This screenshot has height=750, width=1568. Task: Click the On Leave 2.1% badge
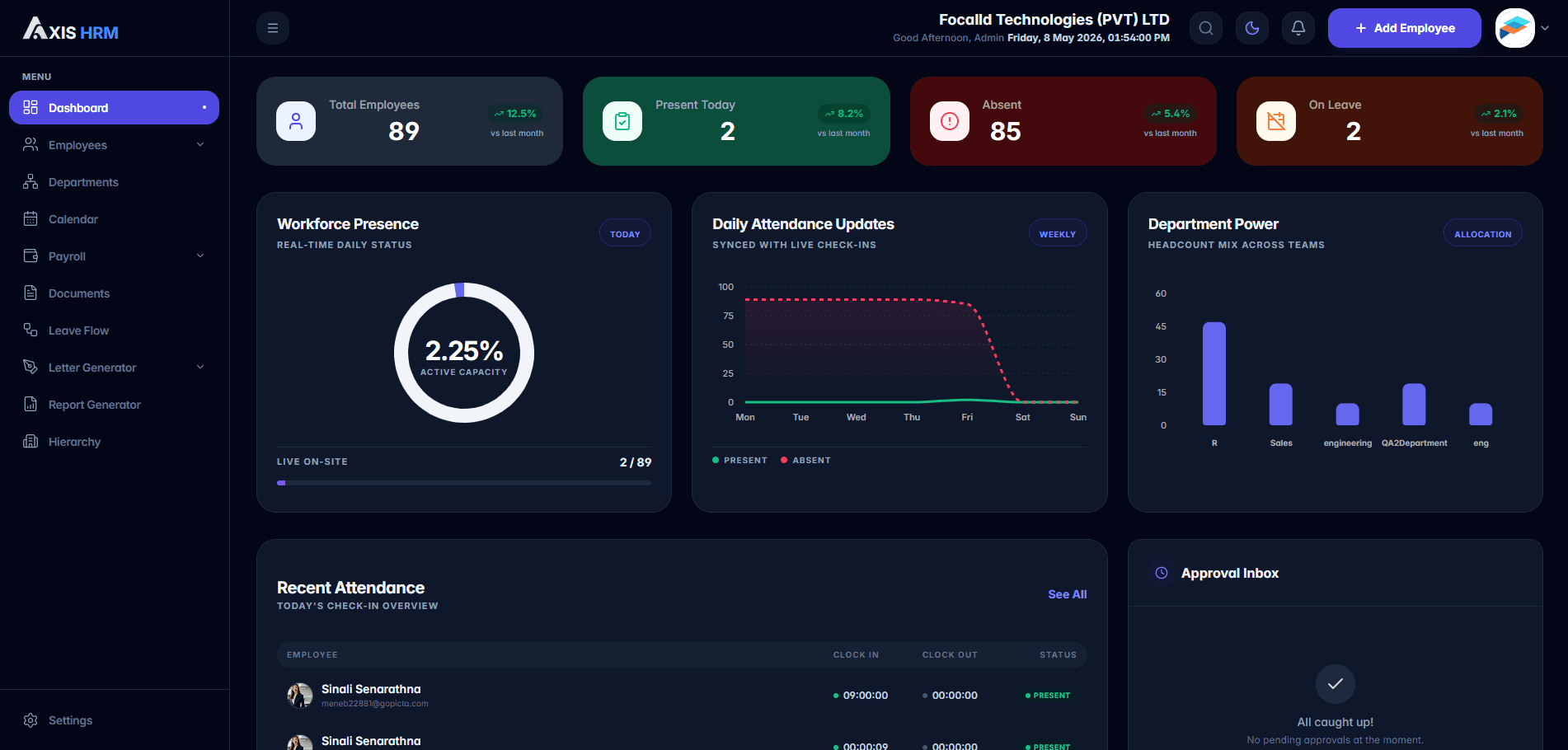pyautogui.click(x=1497, y=114)
